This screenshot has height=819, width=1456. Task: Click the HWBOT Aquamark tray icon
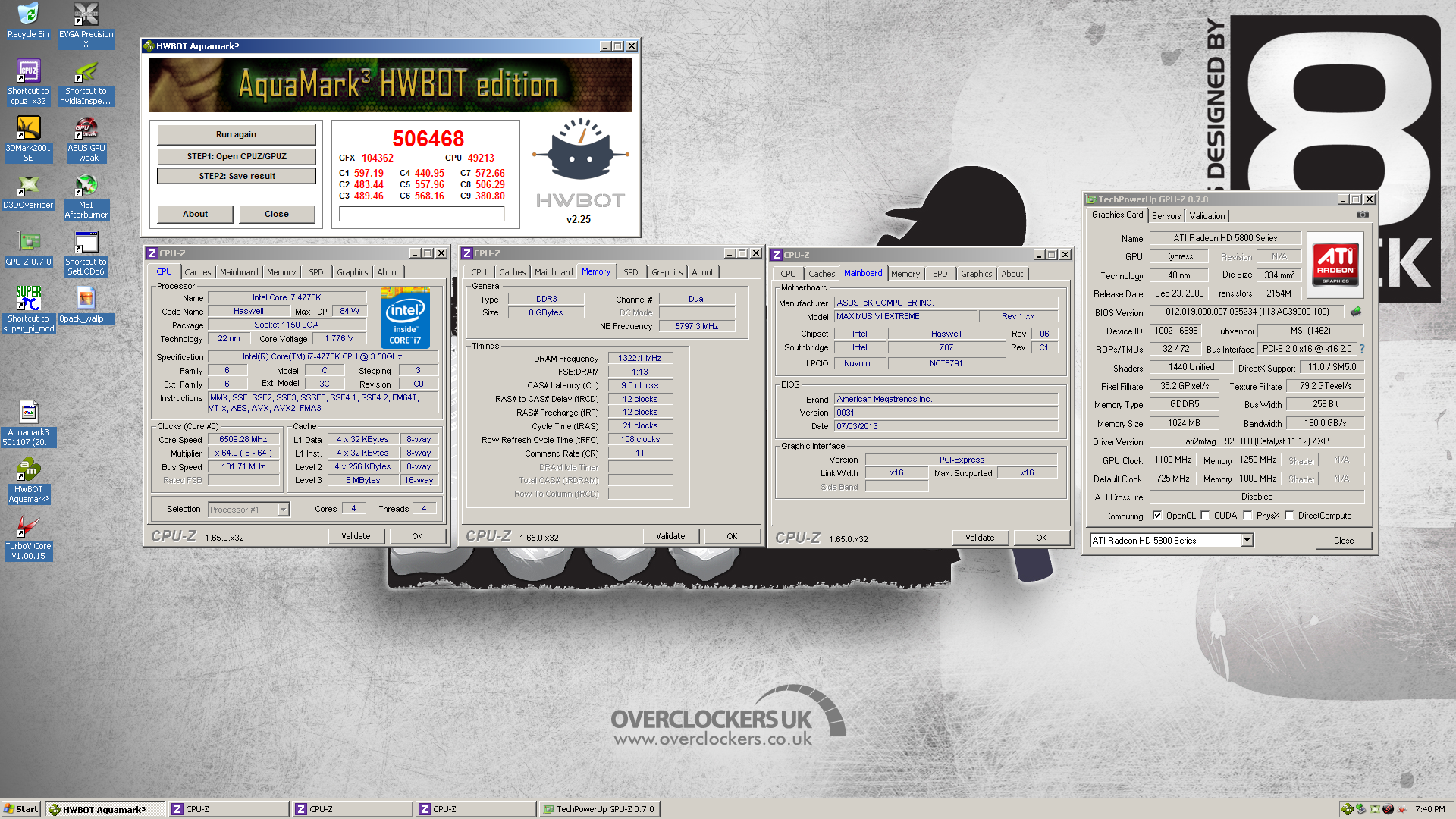[x=1347, y=809]
